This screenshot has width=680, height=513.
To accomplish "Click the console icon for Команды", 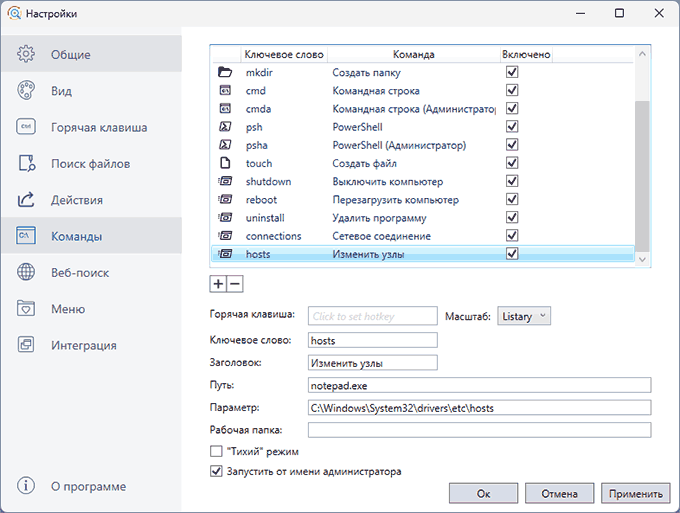I will 26,235.
